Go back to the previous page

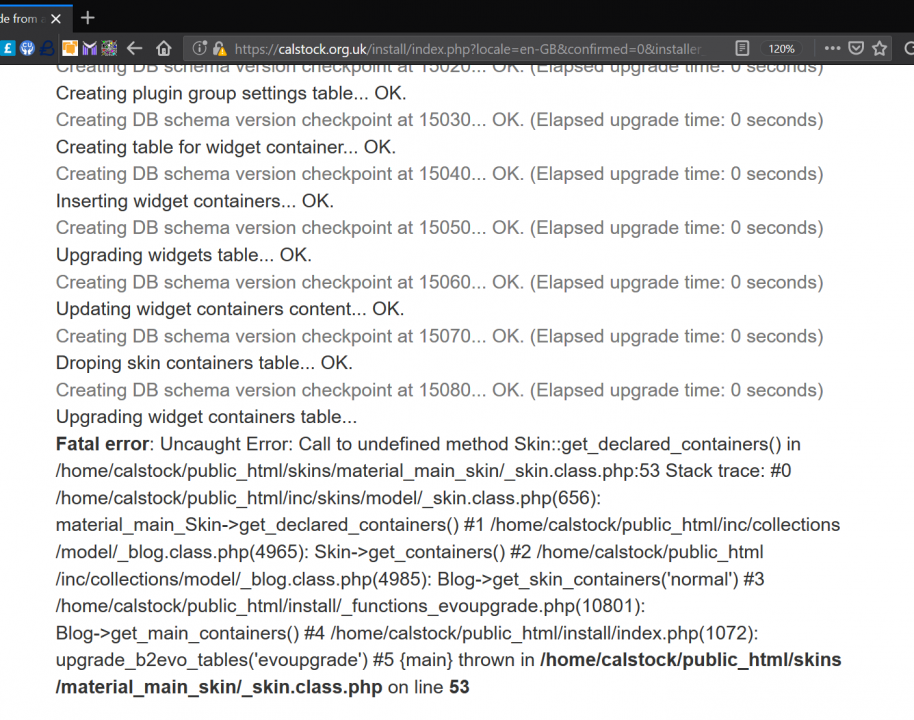(135, 48)
